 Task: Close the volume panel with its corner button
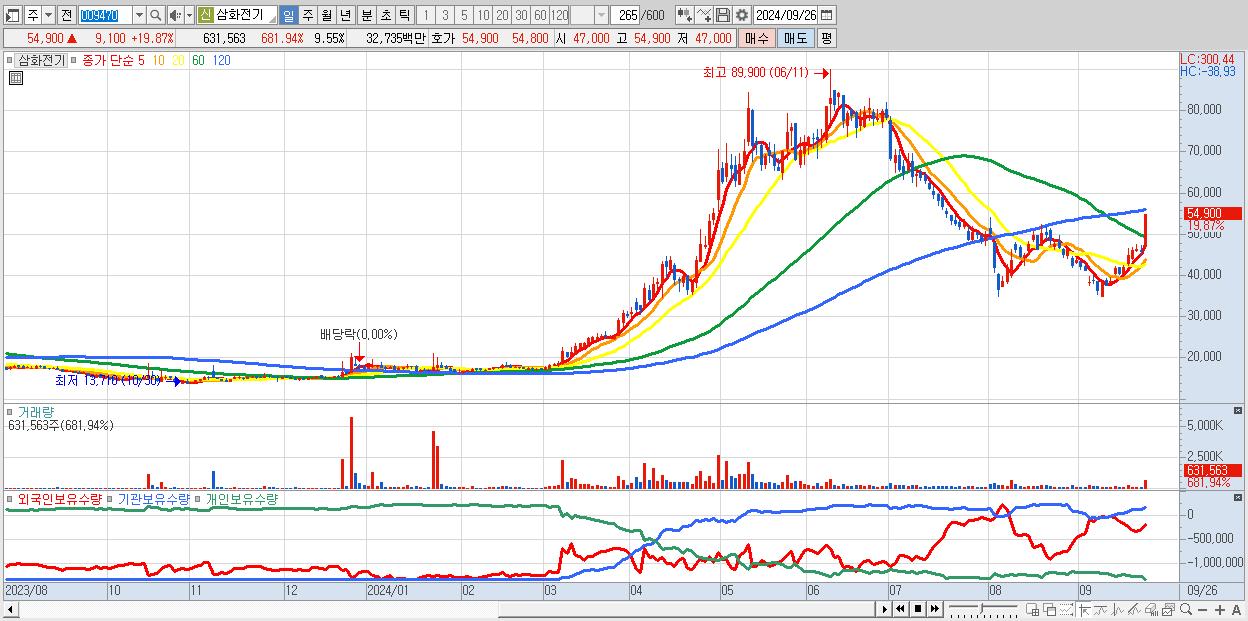pos(1240,411)
